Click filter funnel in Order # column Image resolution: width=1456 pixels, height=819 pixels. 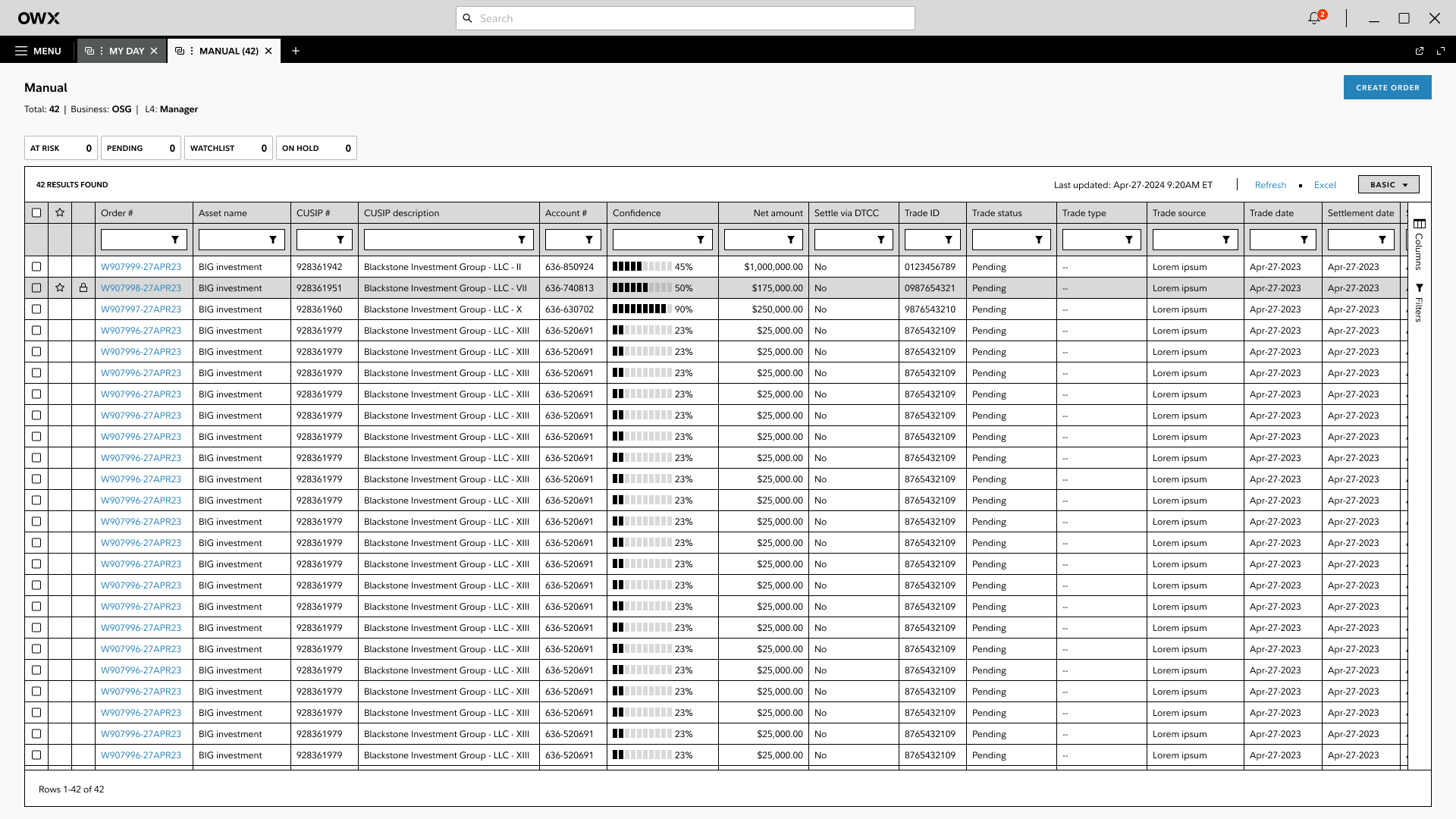point(175,240)
